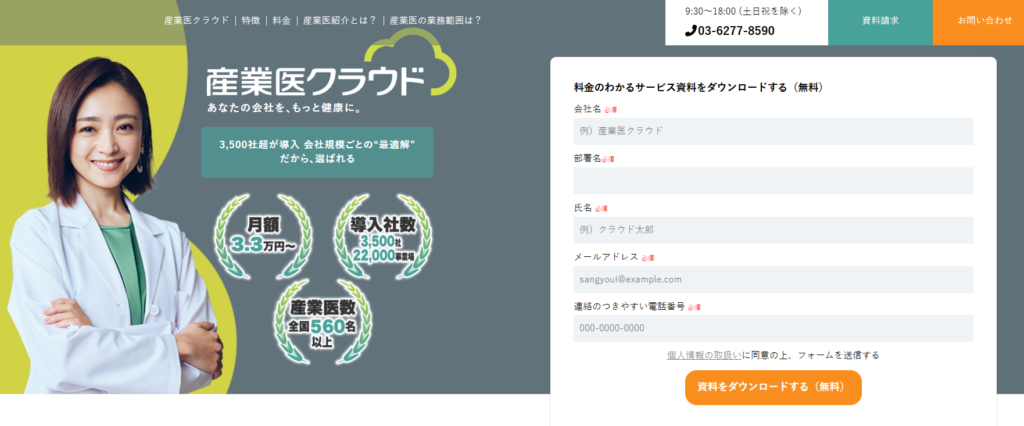Open the 産業医クラウド nav menu item
The image size is (1024, 426).
[x=197, y=20]
